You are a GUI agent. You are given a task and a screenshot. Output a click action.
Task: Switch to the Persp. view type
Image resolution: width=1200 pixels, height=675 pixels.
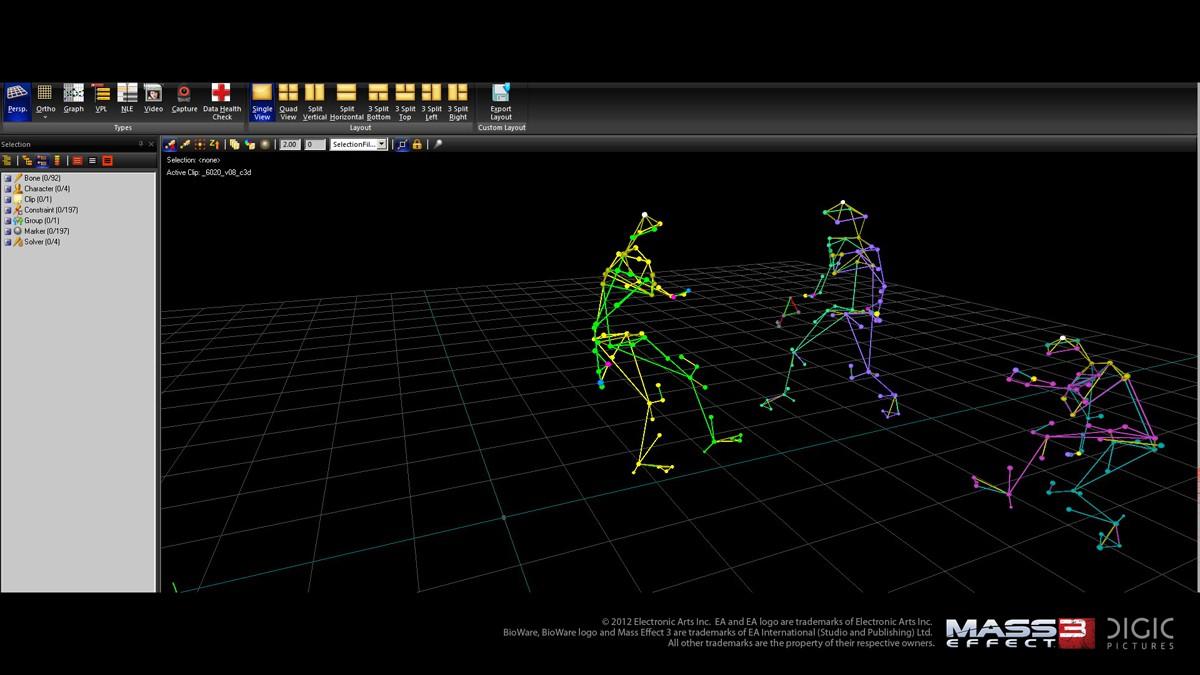click(17, 100)
